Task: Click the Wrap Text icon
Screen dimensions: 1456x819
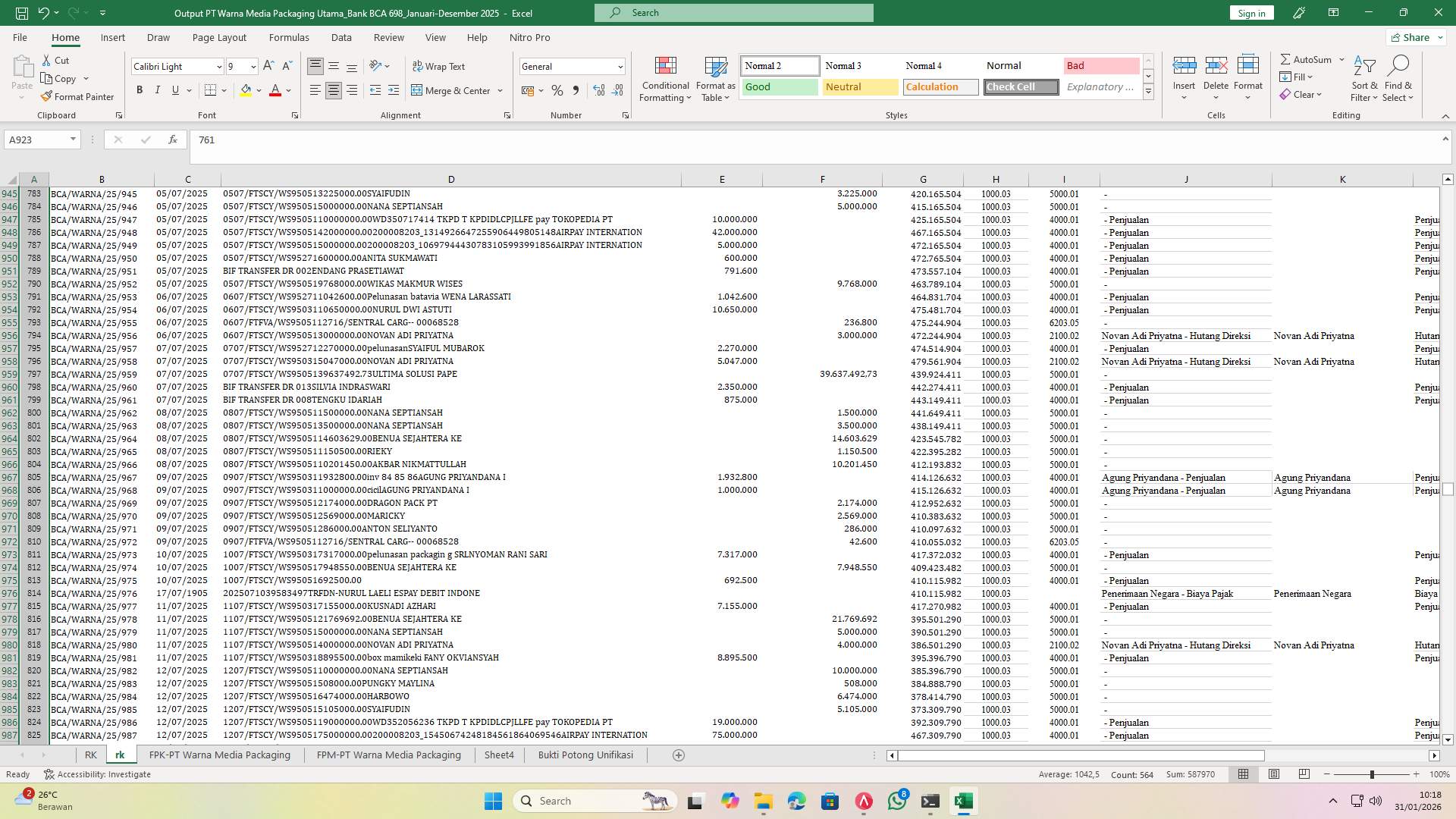Action: click(x=439, y=66)
